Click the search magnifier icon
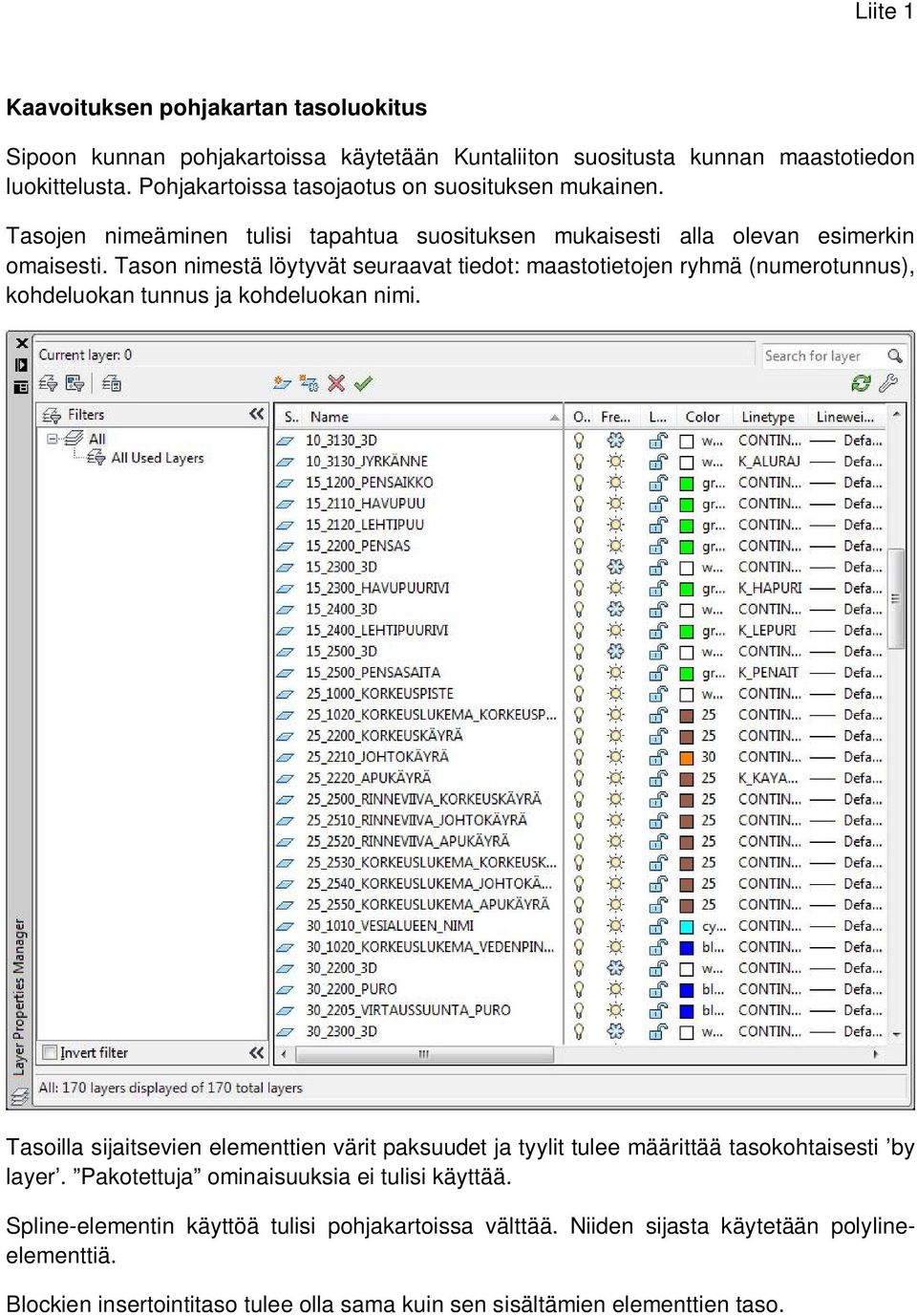 click(x=895, y=356)
